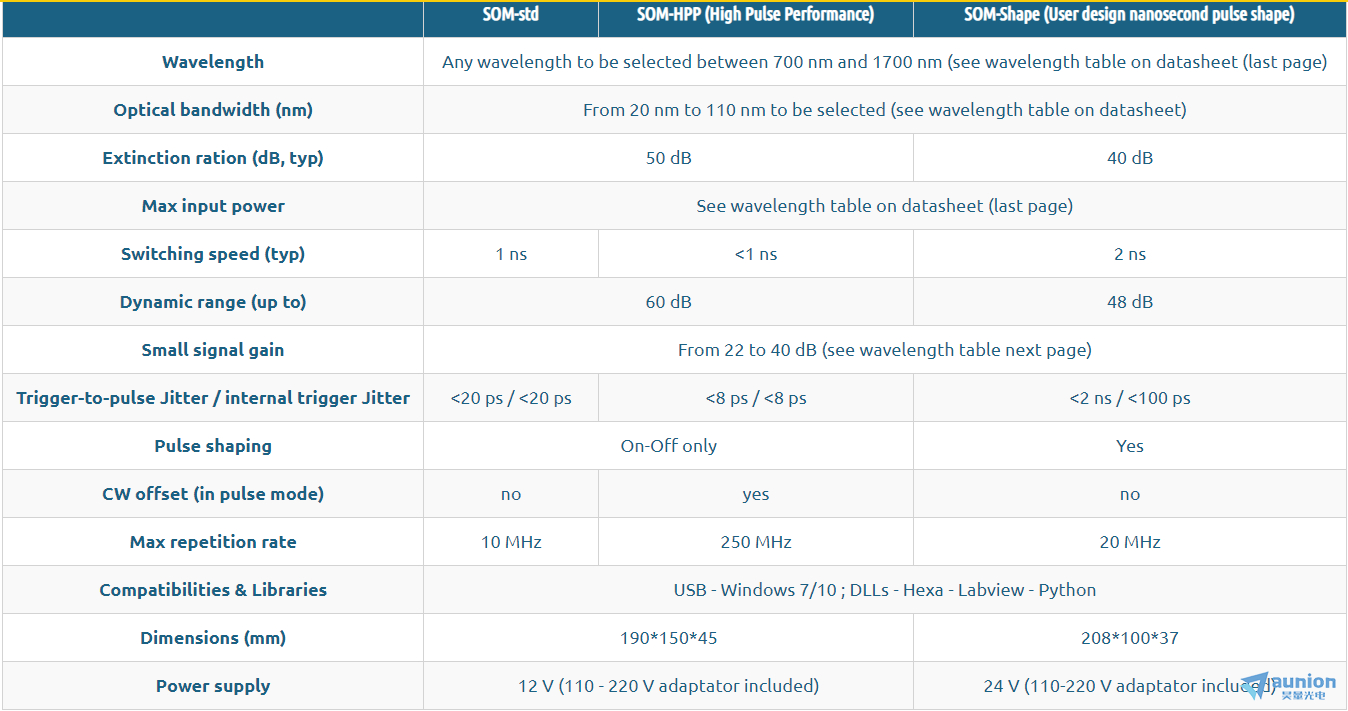
Task: Click the USB - Windows 7/10 compatibilities cell
Action: point(885,590)
